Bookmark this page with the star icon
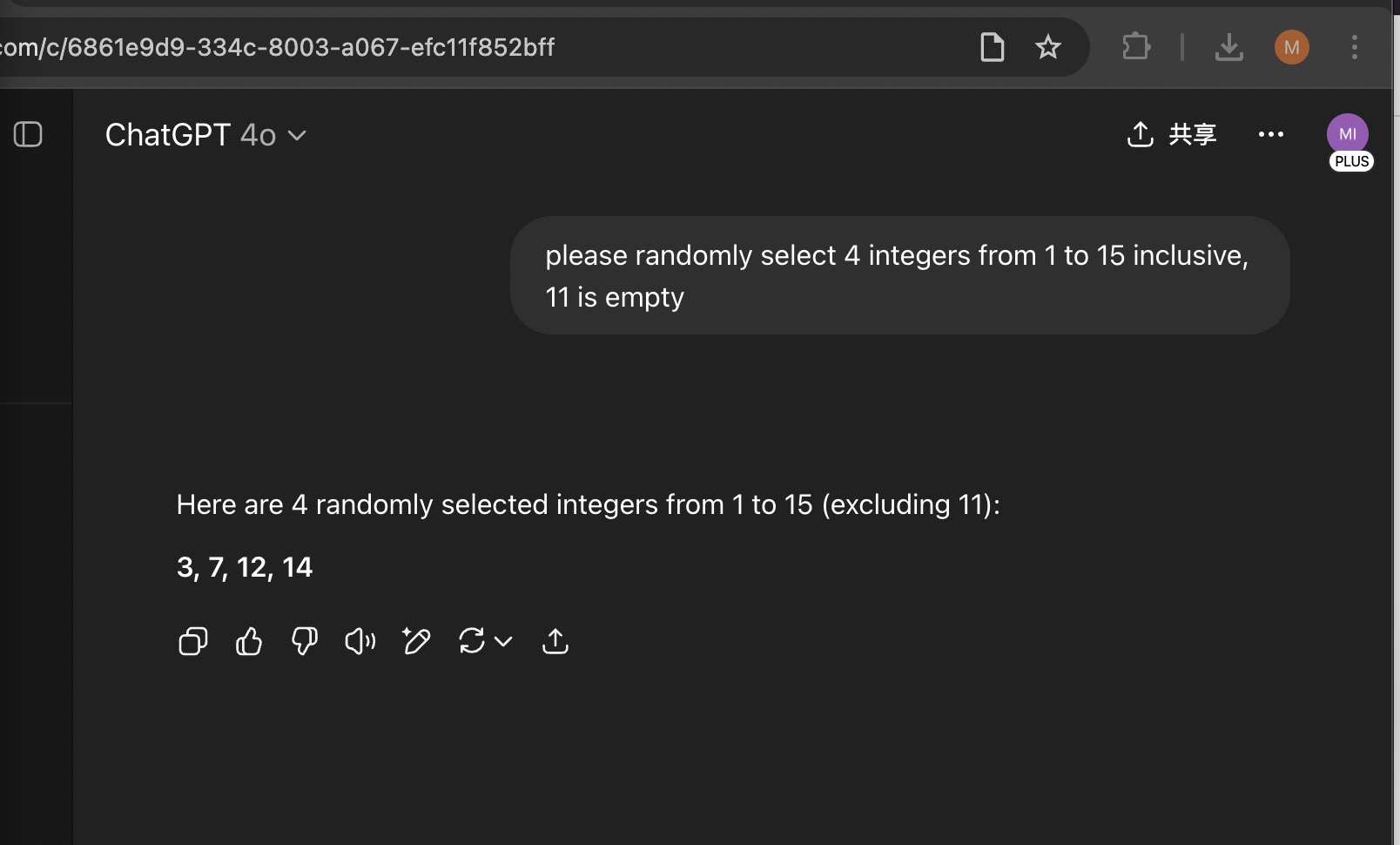 tap(1048, 47)
